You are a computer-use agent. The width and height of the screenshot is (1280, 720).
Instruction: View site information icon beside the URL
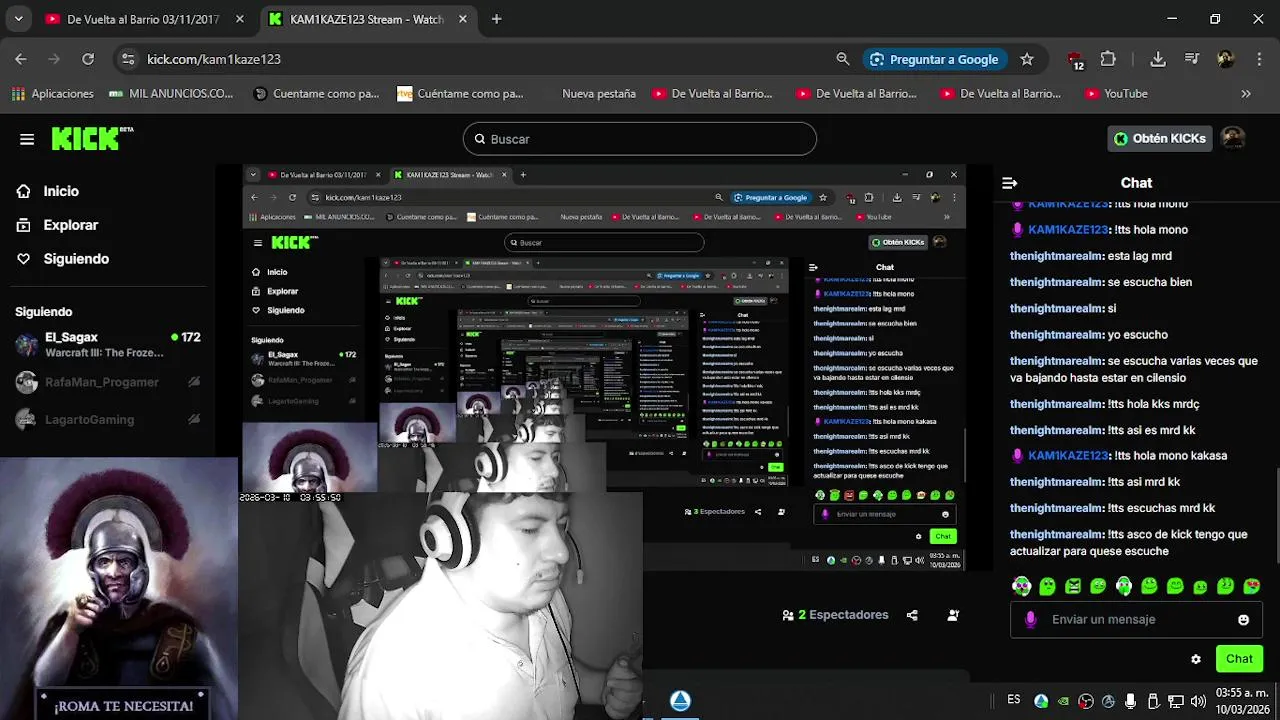[127, 59]
